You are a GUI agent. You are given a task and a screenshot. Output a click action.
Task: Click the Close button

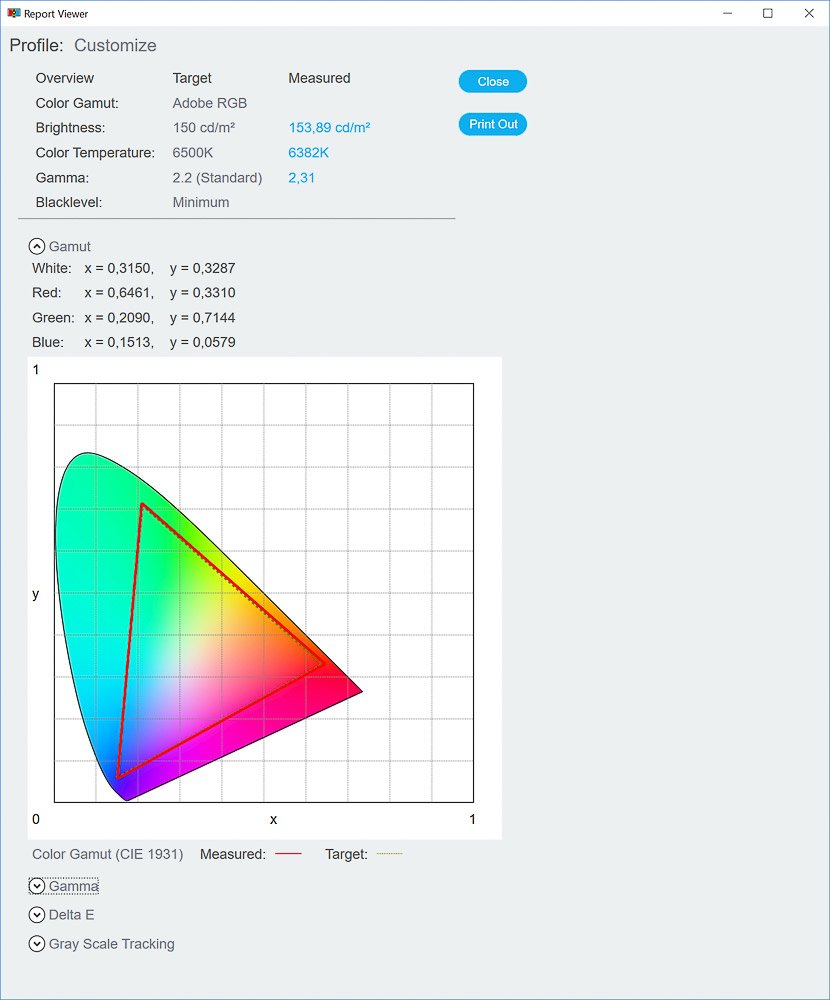click(x=493, y=82)
